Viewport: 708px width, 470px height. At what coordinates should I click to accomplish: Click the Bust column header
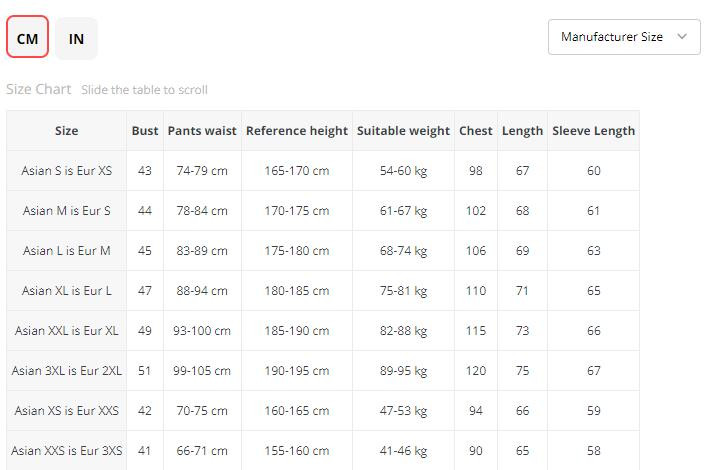145,131
